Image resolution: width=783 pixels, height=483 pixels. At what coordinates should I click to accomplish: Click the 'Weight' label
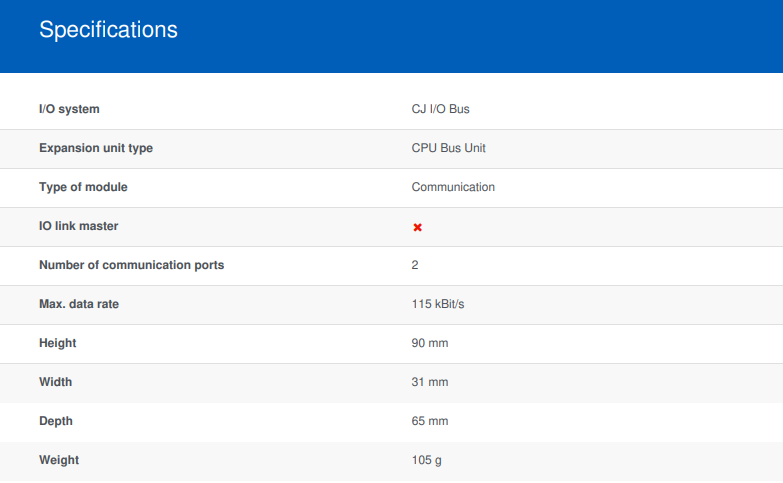(x=59, y=460)
